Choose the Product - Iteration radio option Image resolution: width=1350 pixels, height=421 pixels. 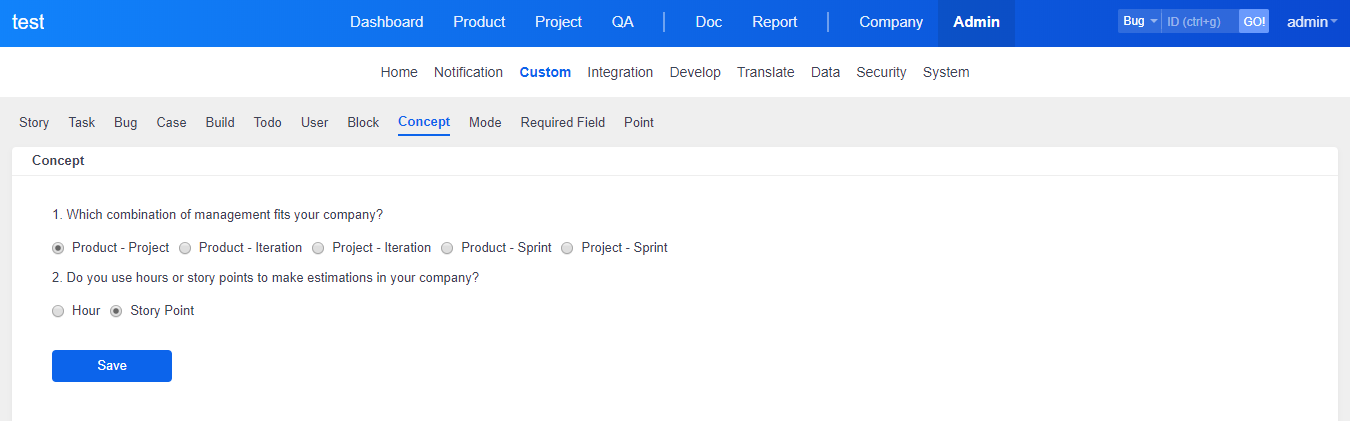point(185,248)
